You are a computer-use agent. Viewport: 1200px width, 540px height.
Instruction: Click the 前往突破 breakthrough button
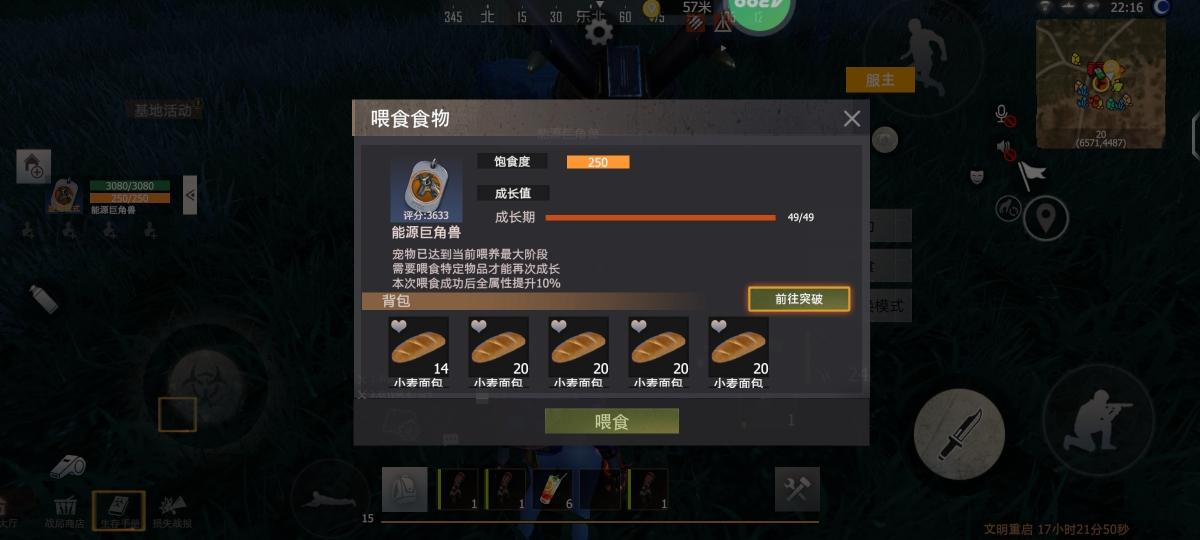click(x=799, y=299)
